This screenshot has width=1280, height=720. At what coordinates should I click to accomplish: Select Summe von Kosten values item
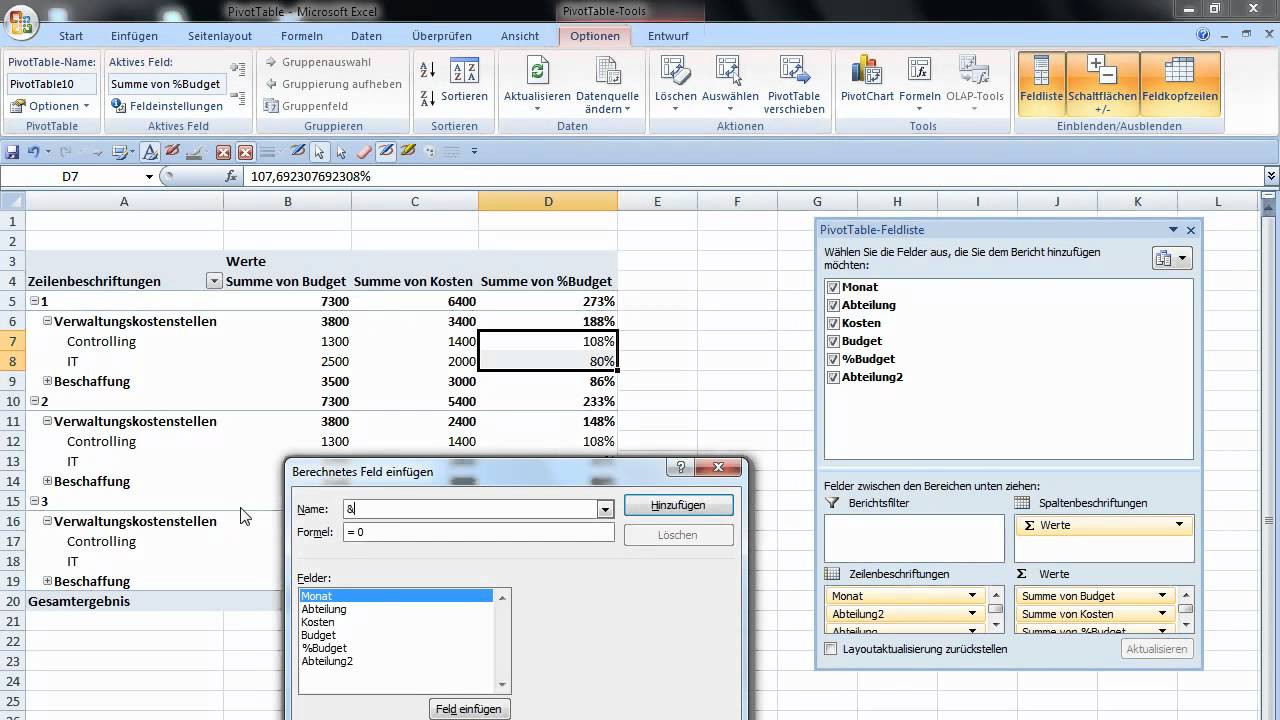[x=1093, y=614]
